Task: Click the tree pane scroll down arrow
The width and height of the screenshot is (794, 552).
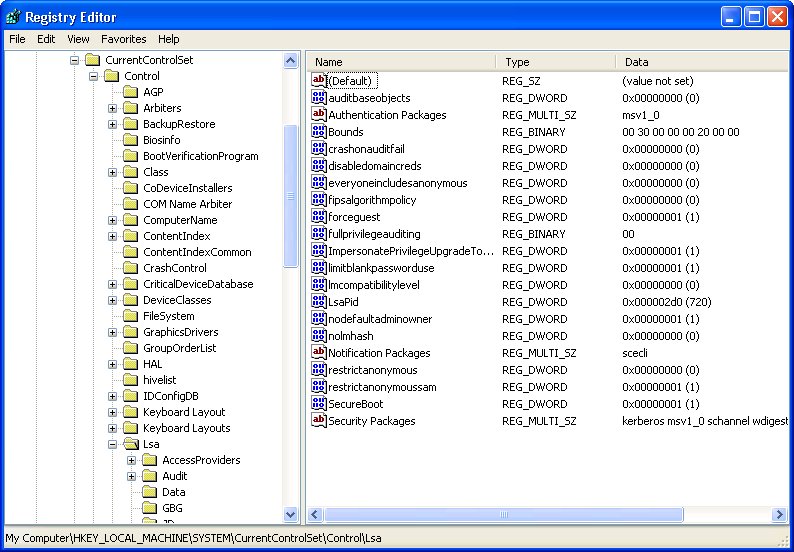Action: point(291,515)
